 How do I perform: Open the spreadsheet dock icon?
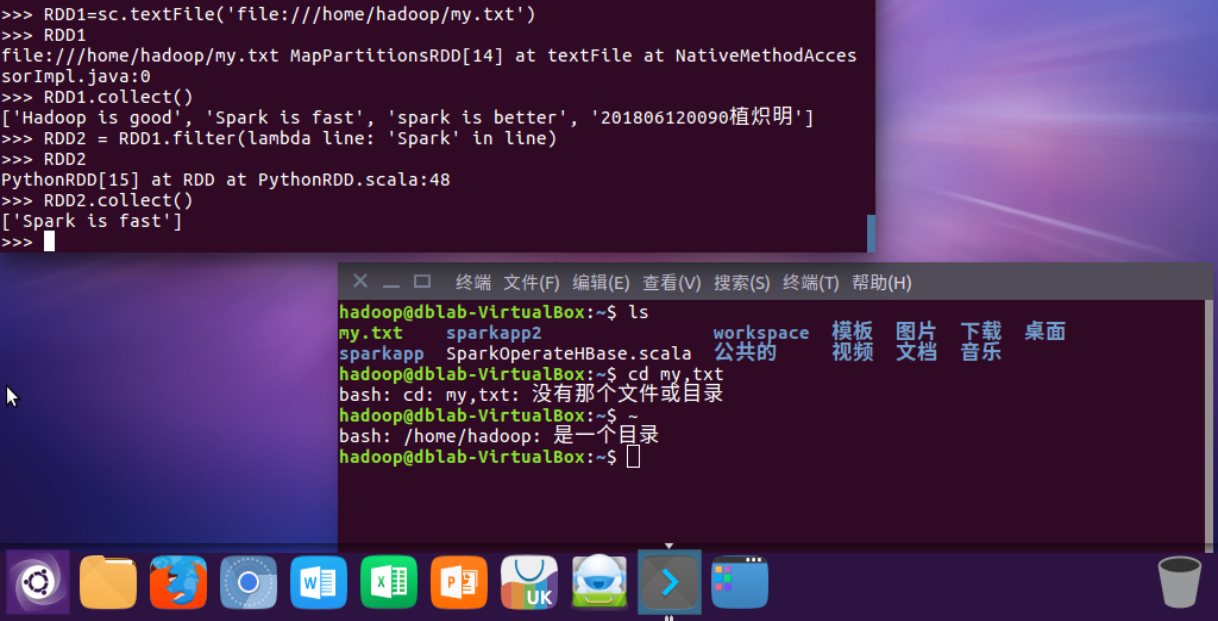coord(388,582)
